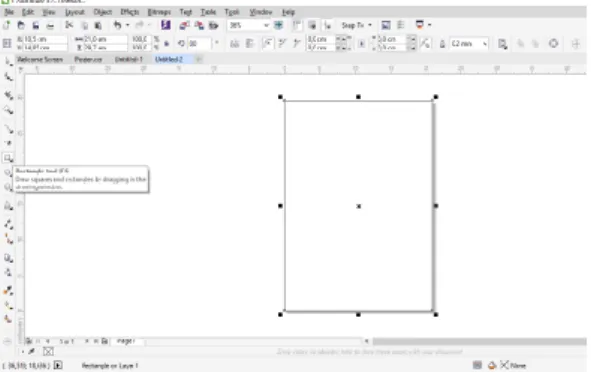Copy the selection with the Copy icon
This screenshot has height=372, width=591.
pyautogui.click(x=84, y=26)
